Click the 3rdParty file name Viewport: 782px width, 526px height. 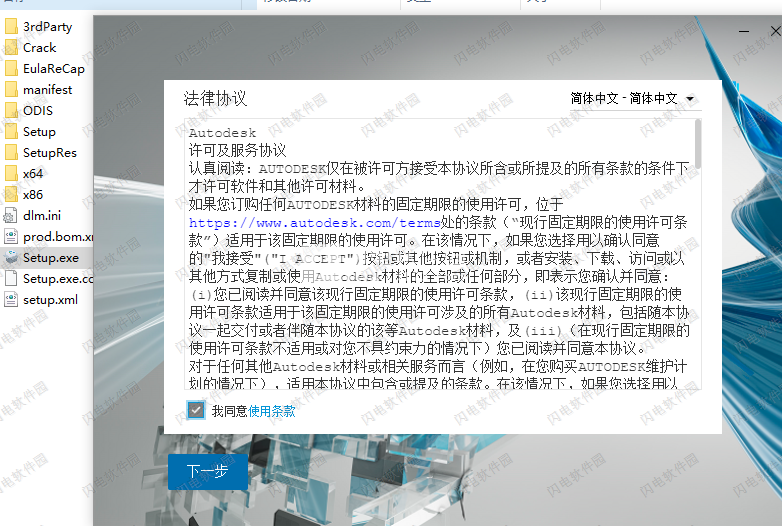(x=47, y=27)
